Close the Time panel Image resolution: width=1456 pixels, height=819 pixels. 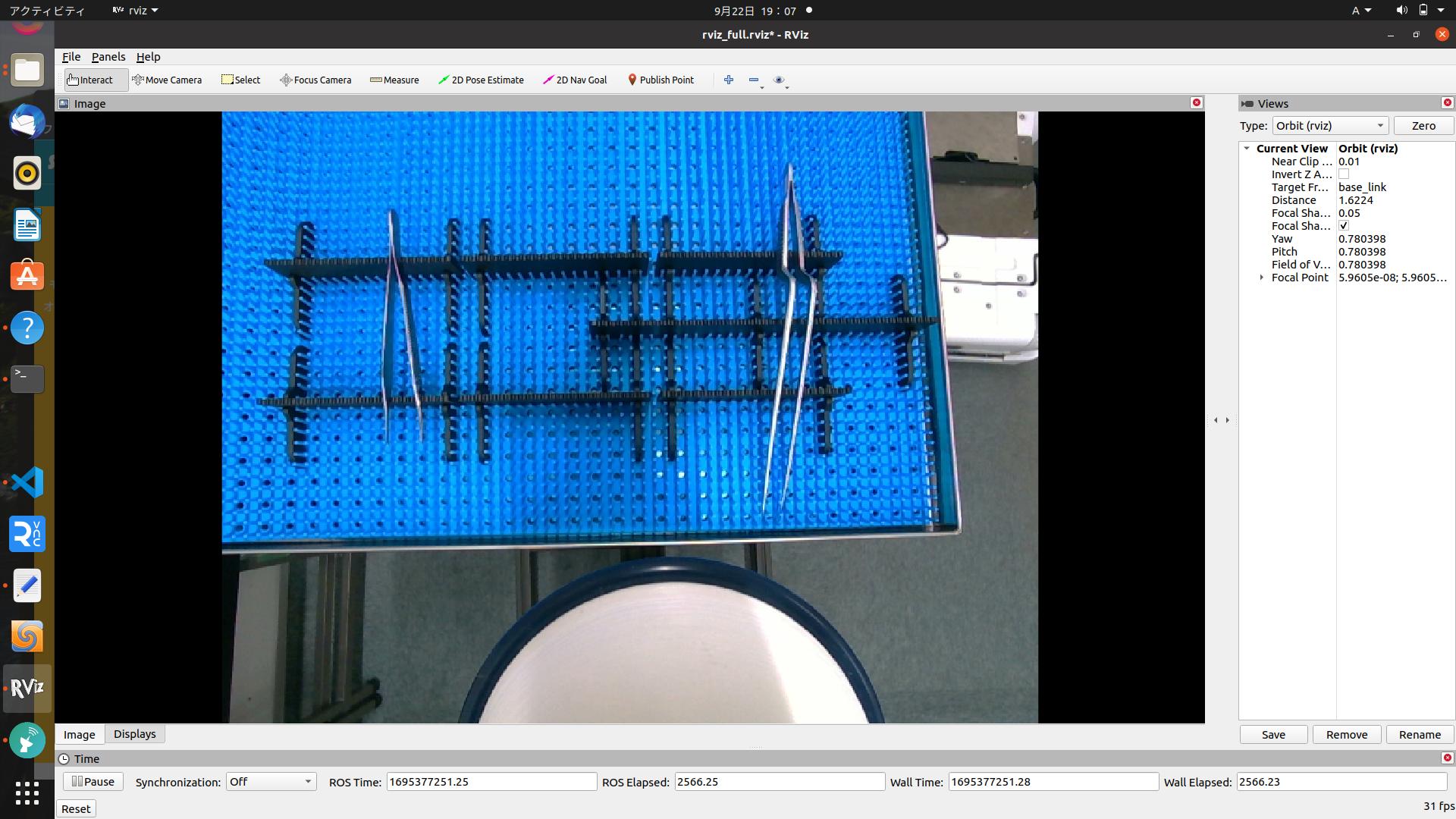point(1447,758)
